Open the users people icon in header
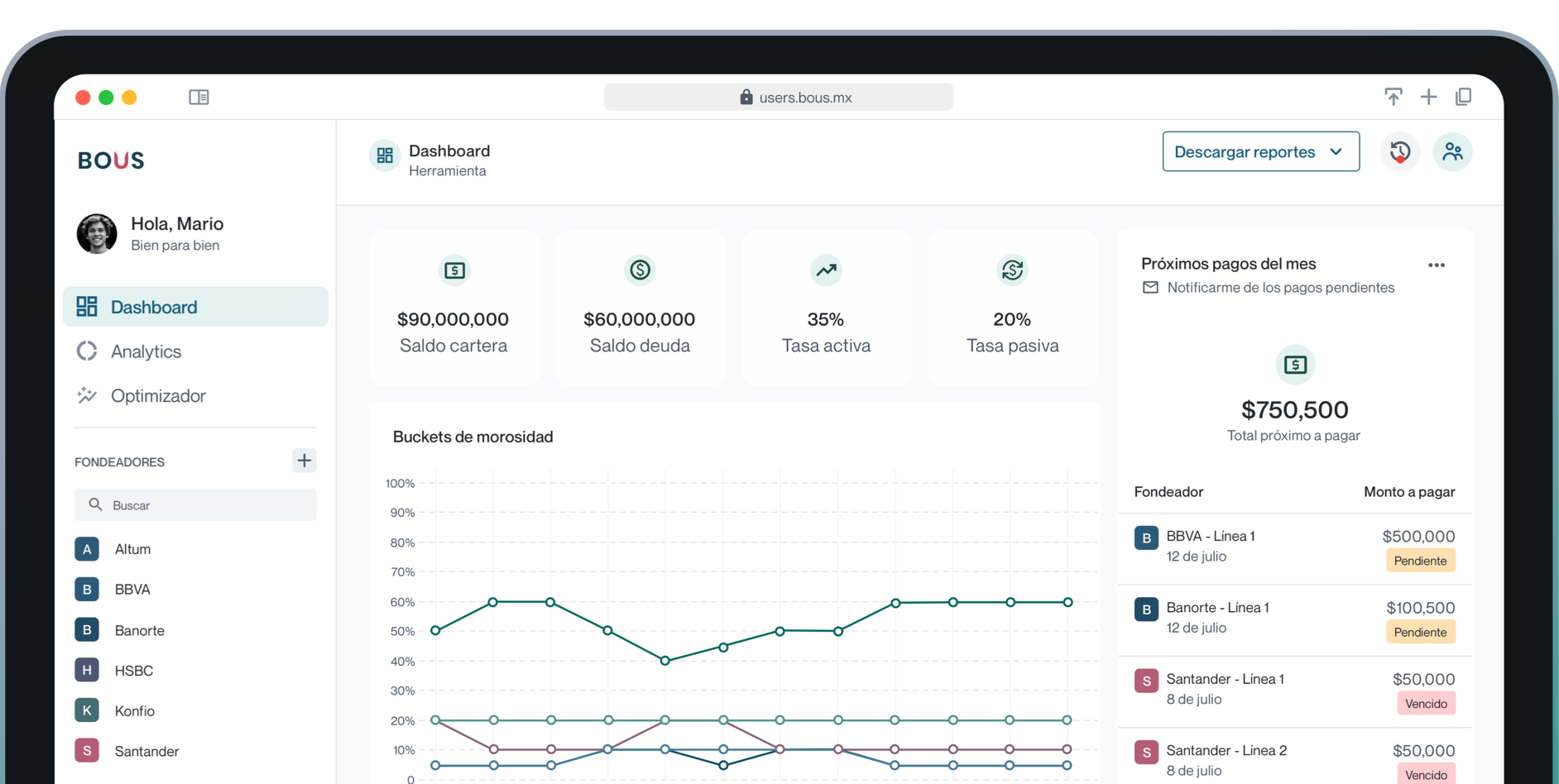1559x784 pixels. [1452, 152]
